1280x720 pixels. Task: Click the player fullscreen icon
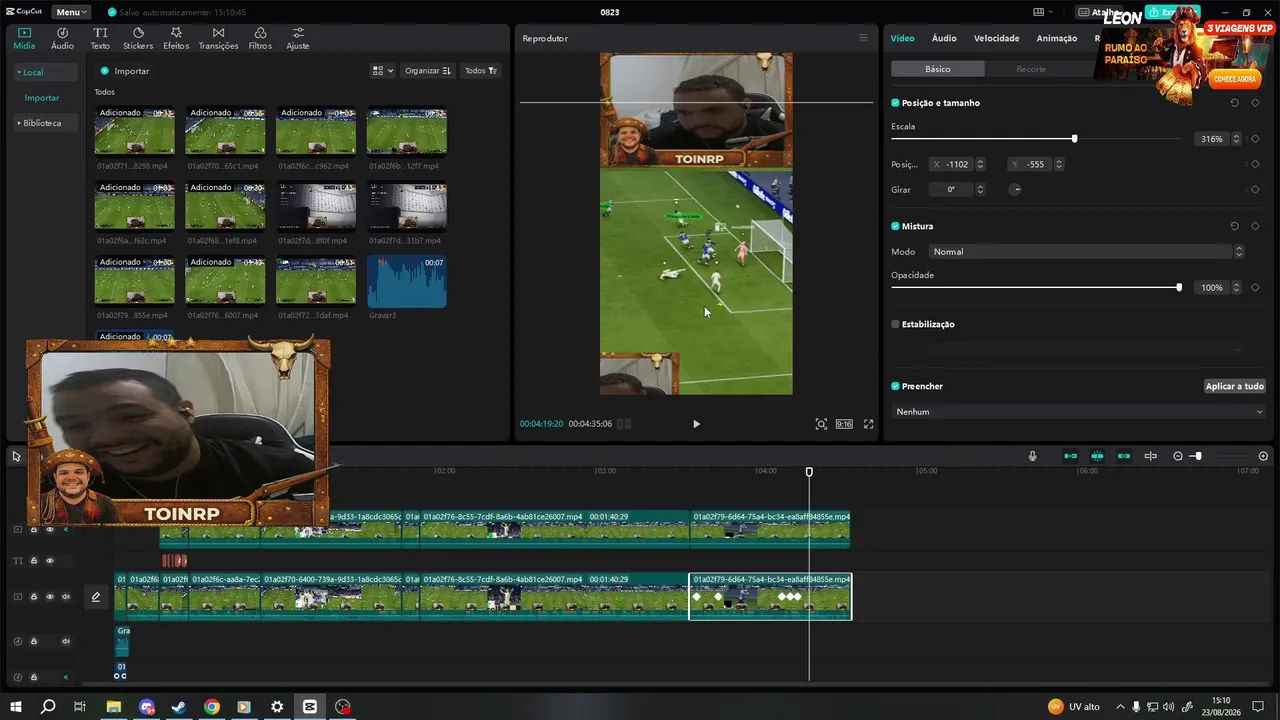(868, 424)
